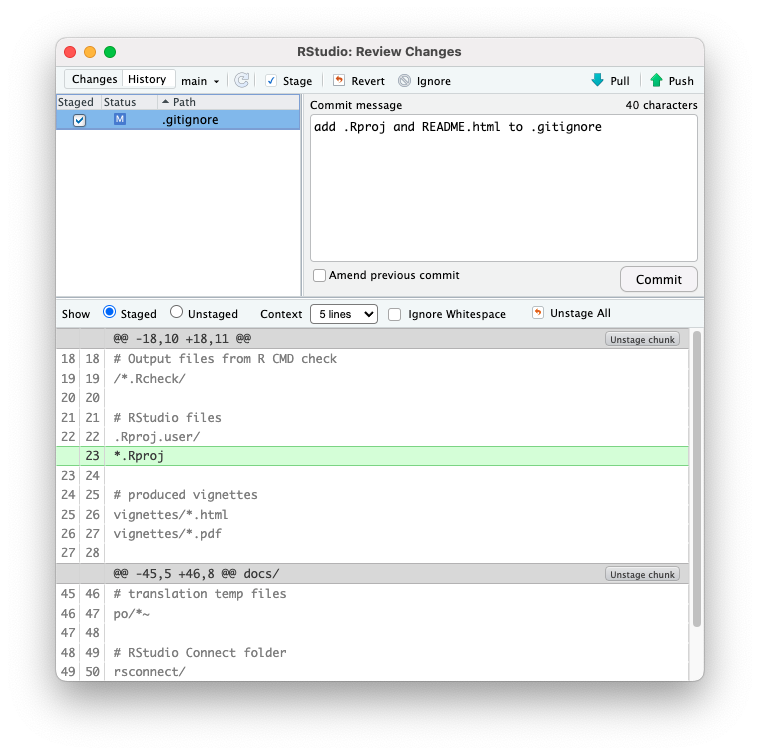
Task: Enable Amend previous commit checkbox
Action: coord(319,276)
